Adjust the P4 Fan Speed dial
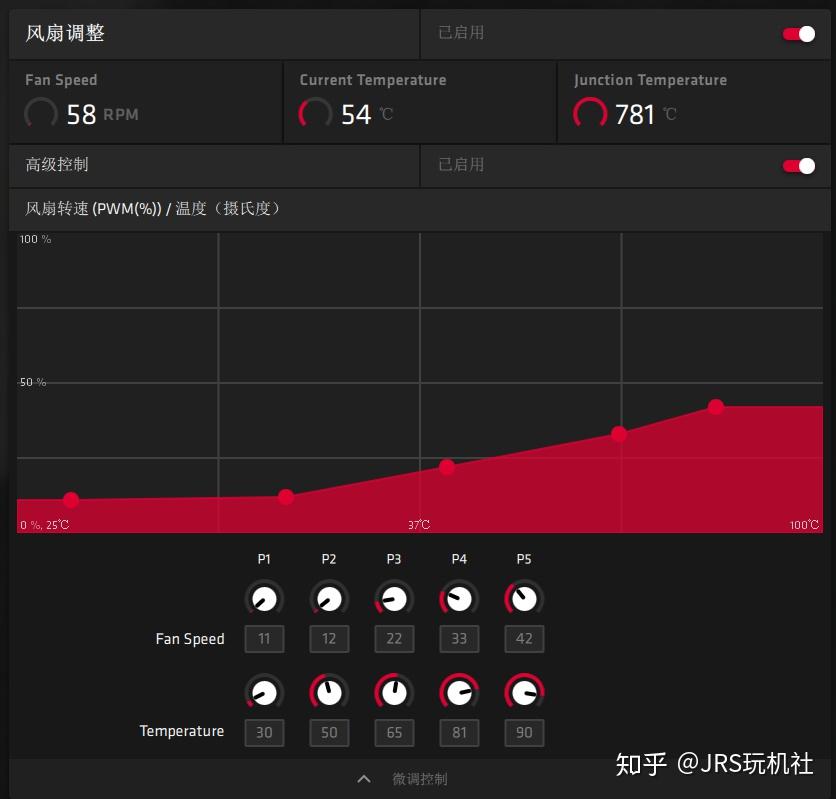Image resolution: width=836 pixels, height=799 pixels. tap(459, 598)
